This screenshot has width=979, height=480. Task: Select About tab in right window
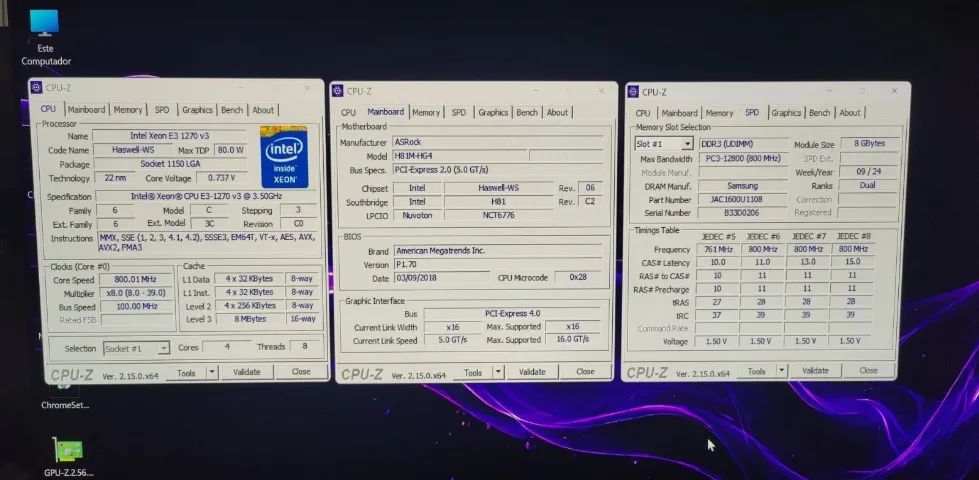pos(850,113)
